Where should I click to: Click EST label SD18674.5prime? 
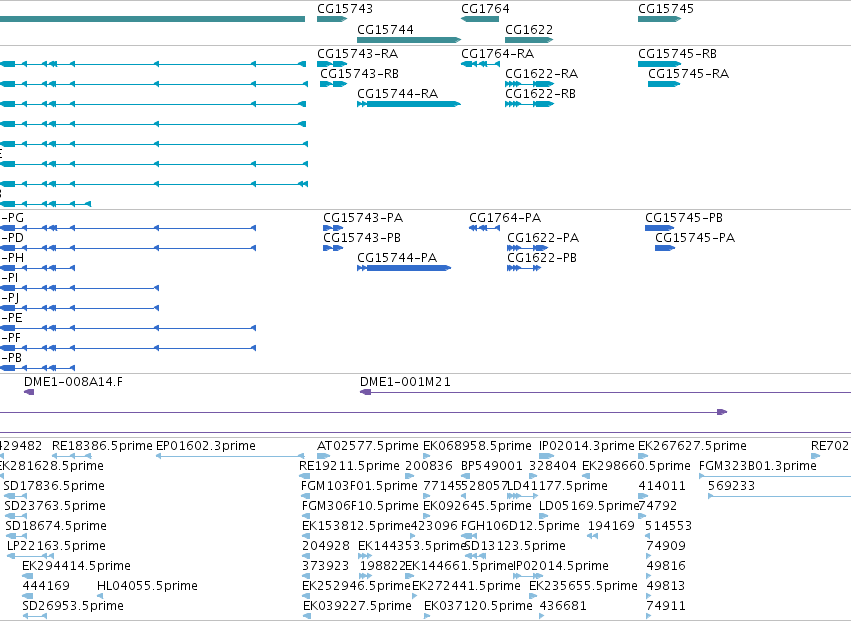(56, 526)
